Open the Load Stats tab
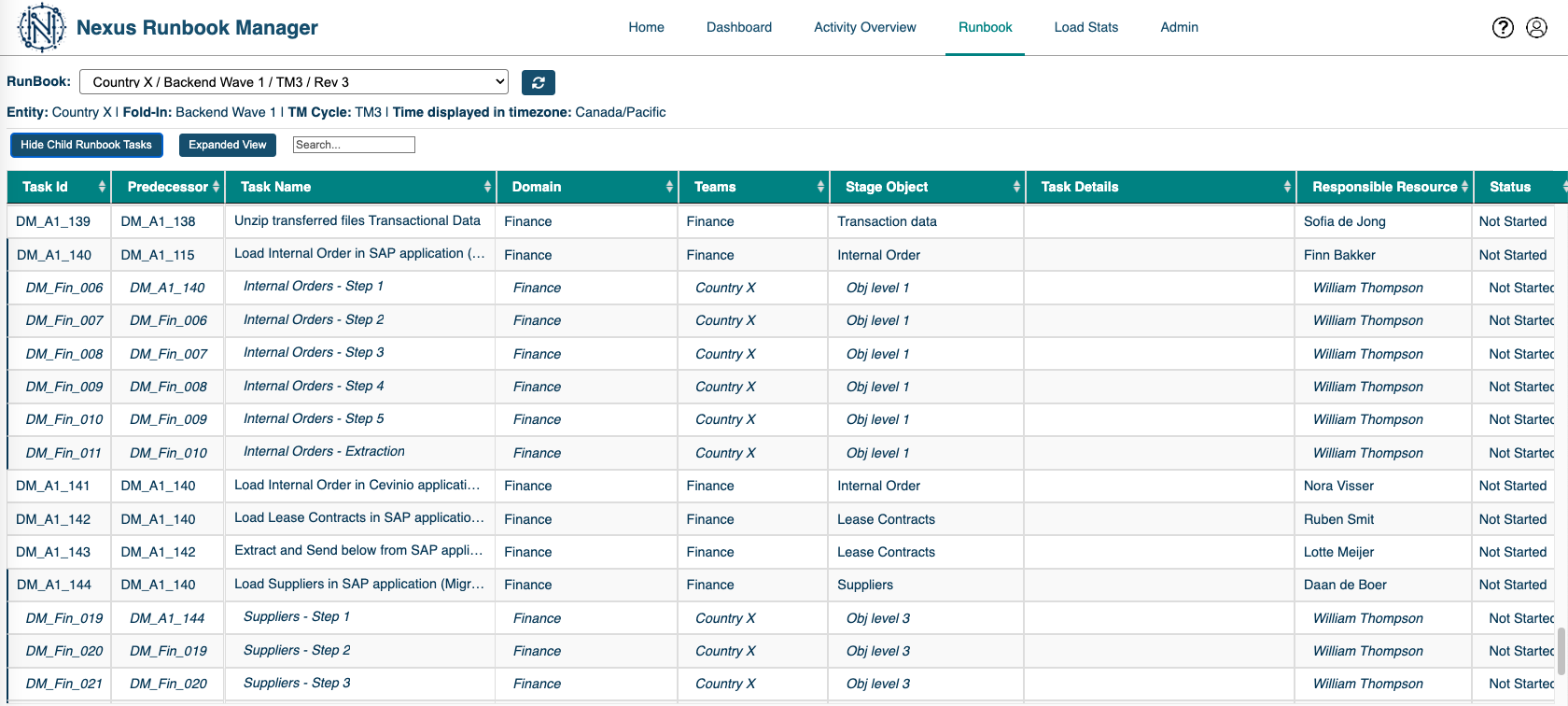The image size is (1568, 706). [1085, 27]
